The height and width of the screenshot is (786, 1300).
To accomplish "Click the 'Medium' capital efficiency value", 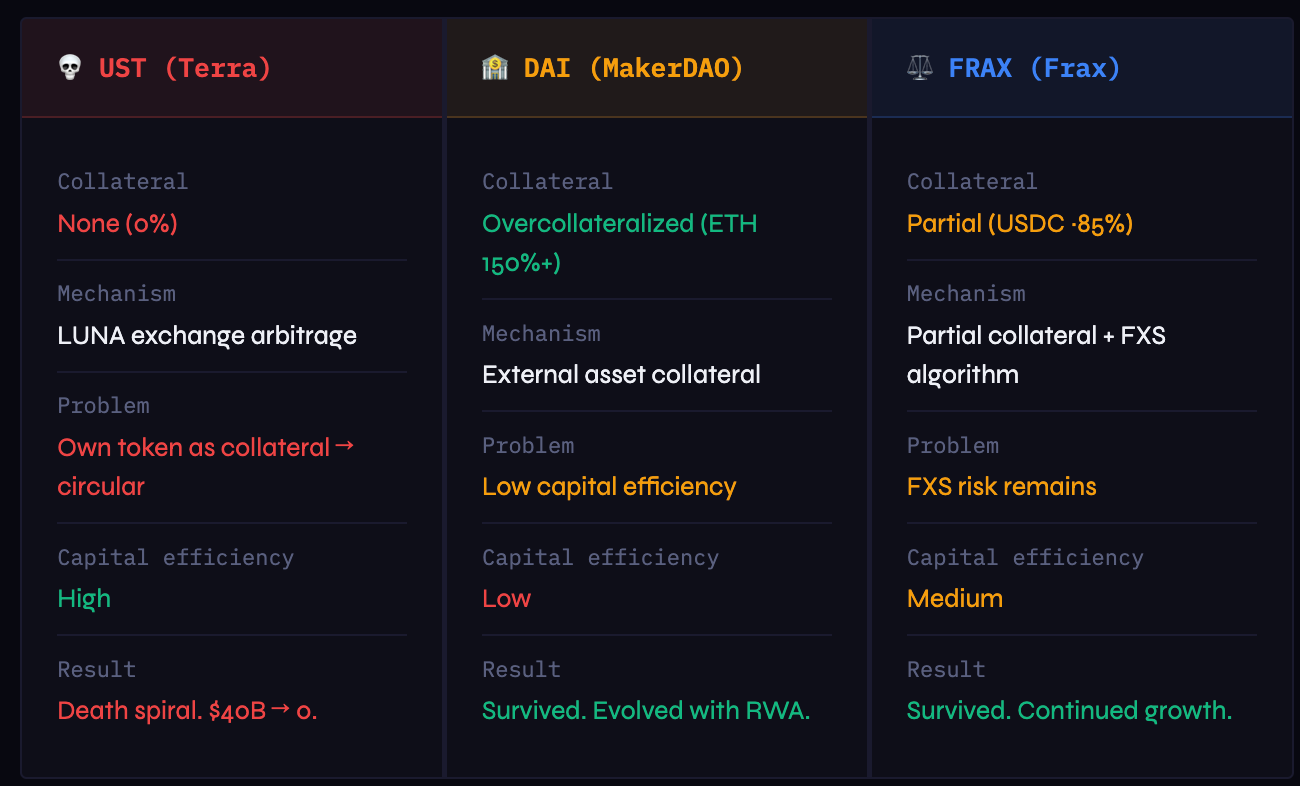I will click(x=955, y=598).
